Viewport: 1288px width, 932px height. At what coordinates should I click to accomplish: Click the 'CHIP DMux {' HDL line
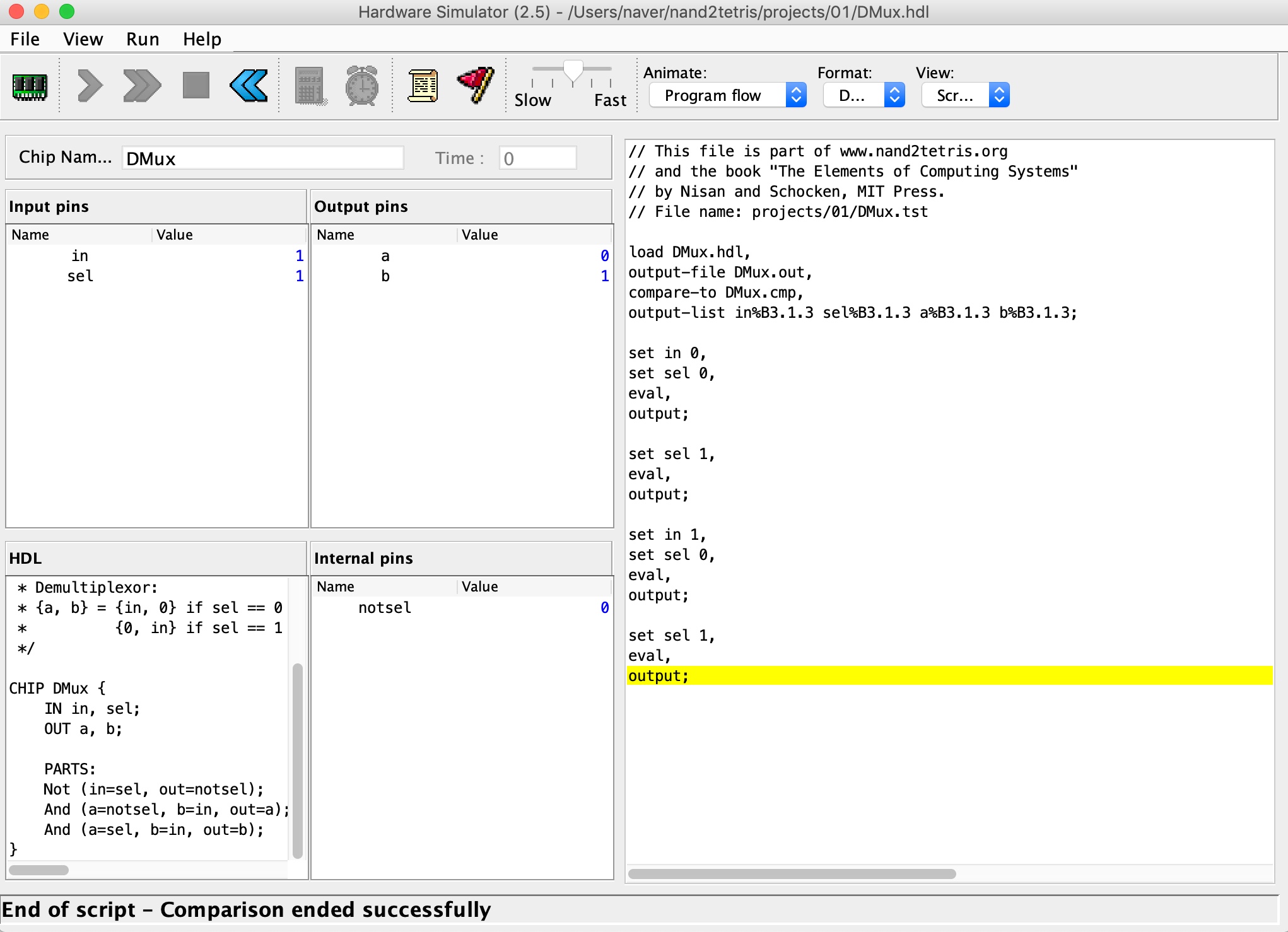pyautogui.click(x=57, y=688)
